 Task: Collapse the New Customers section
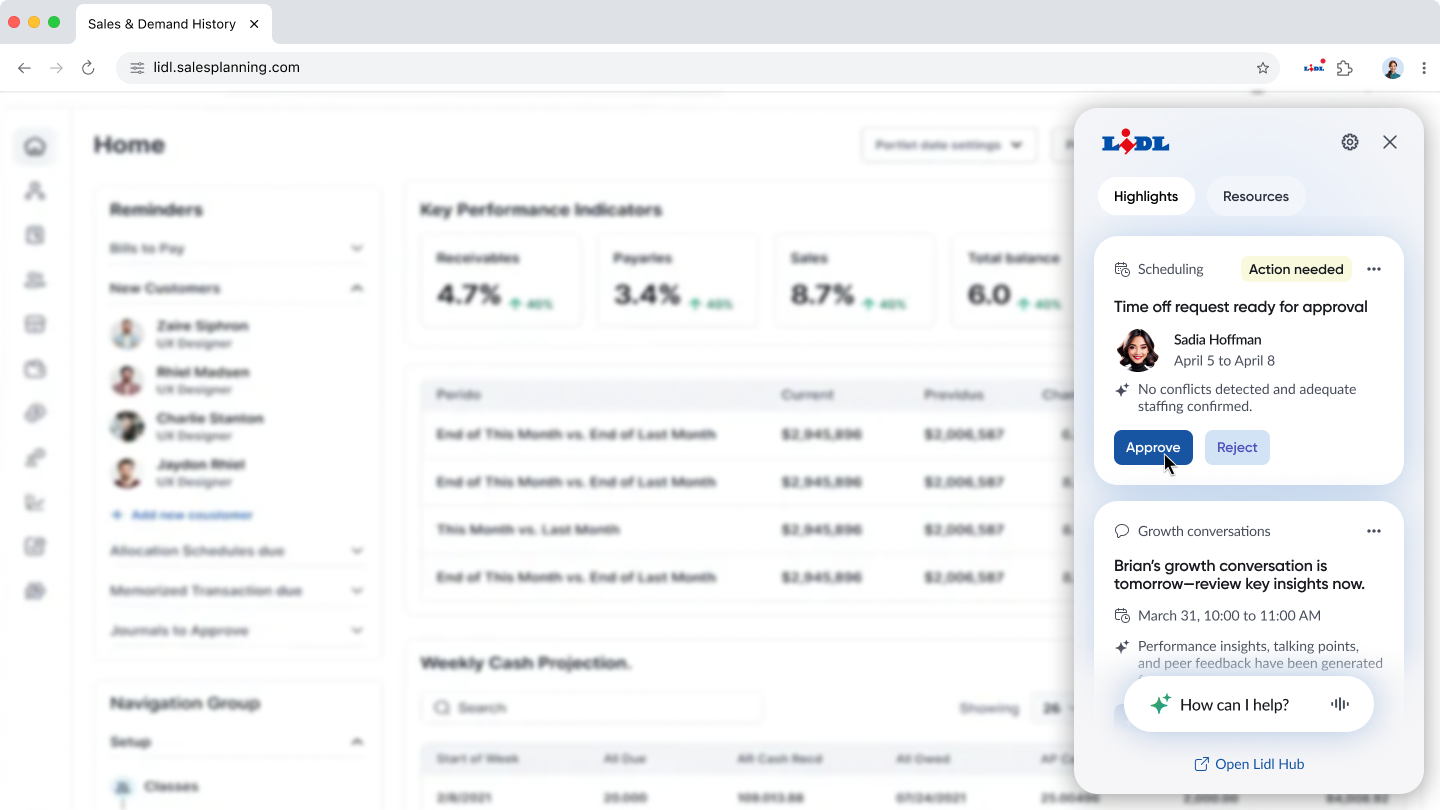357,288
